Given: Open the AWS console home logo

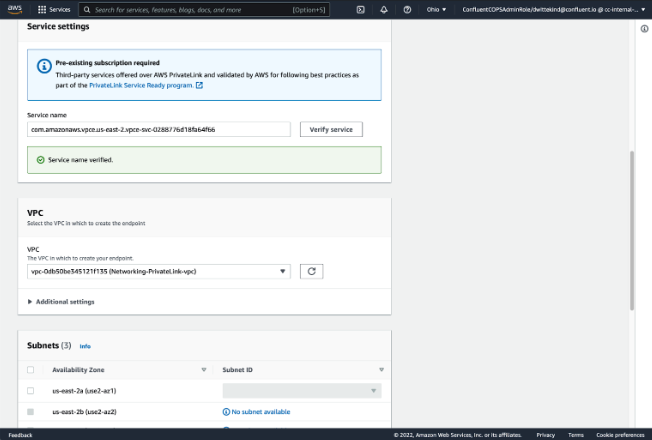Looking at the screenshot, I should (15, 9).
